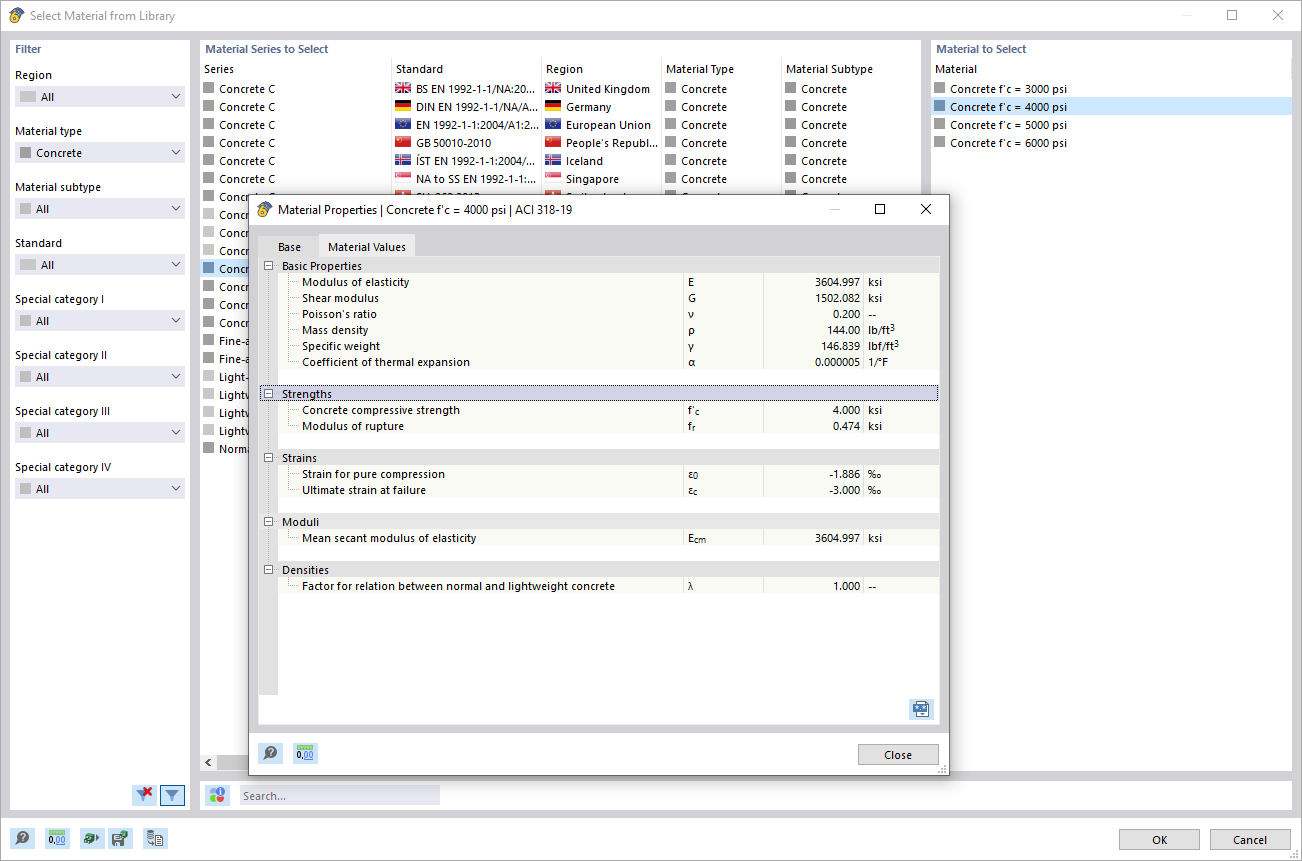Image resolution: width=1302 pixels, height=861 pixels.
Task: Click the gray icon beside Concrete f'c = 3000 psi
Action: click(939, 88)
